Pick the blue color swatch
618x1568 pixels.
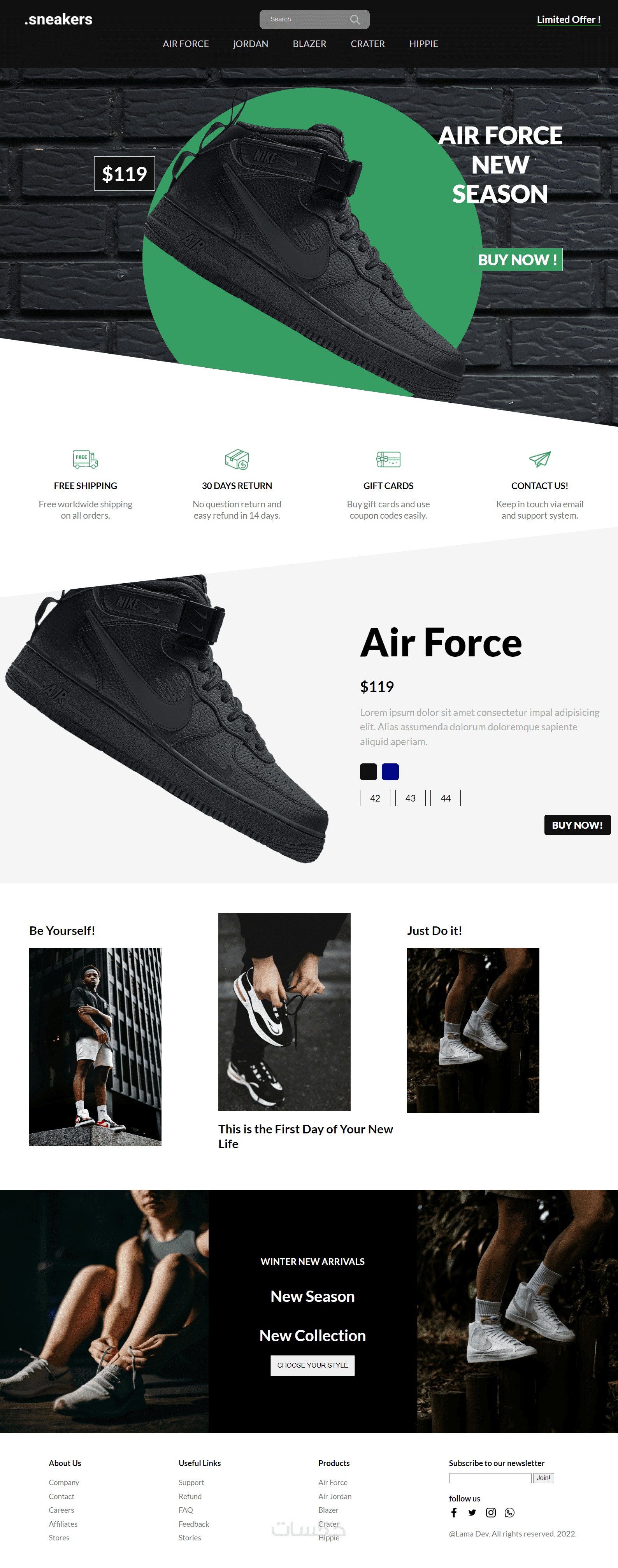click(x=390, y=772)
